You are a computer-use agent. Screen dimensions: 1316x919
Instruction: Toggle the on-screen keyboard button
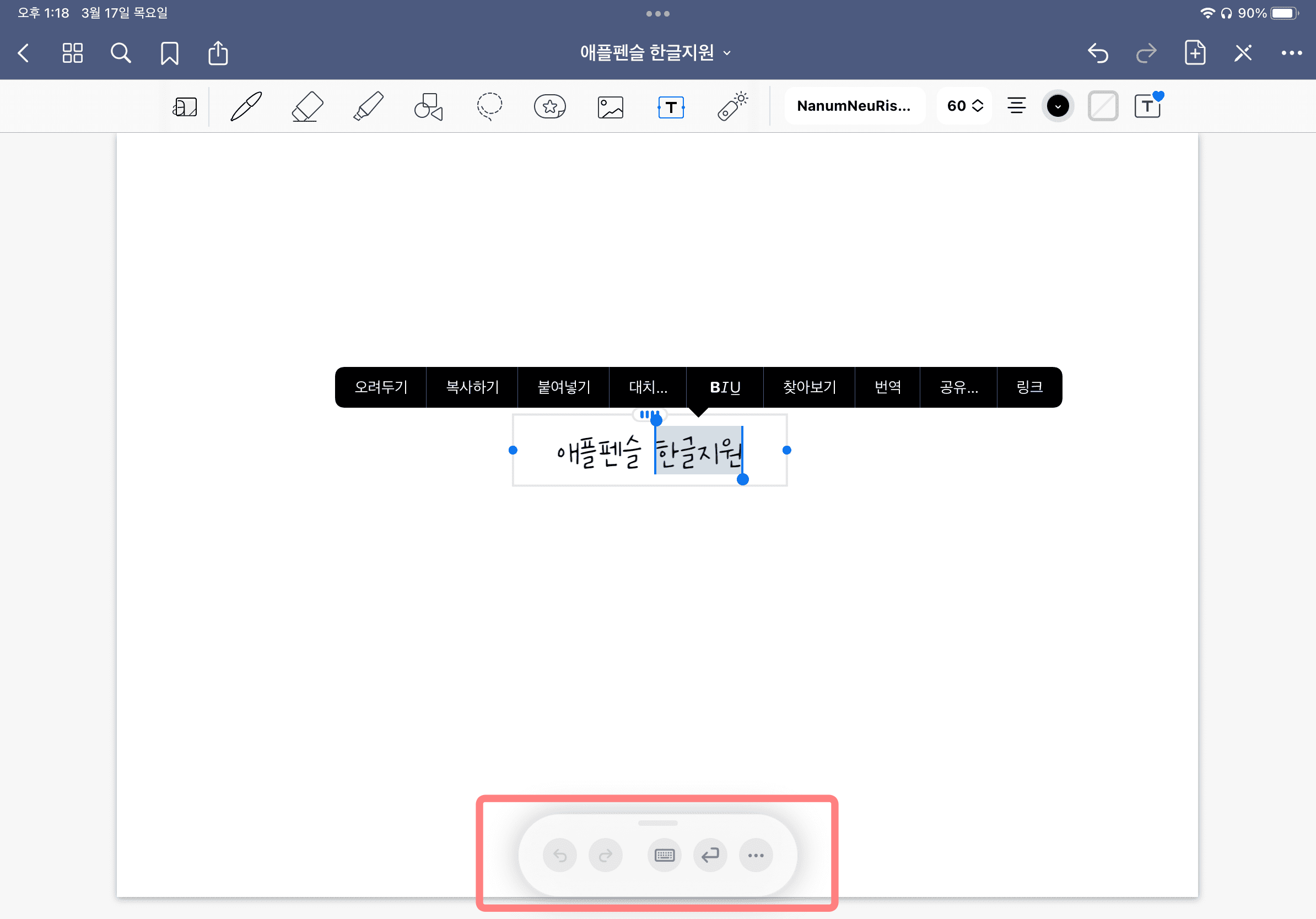pyautogui.click(x=664, y=856)
